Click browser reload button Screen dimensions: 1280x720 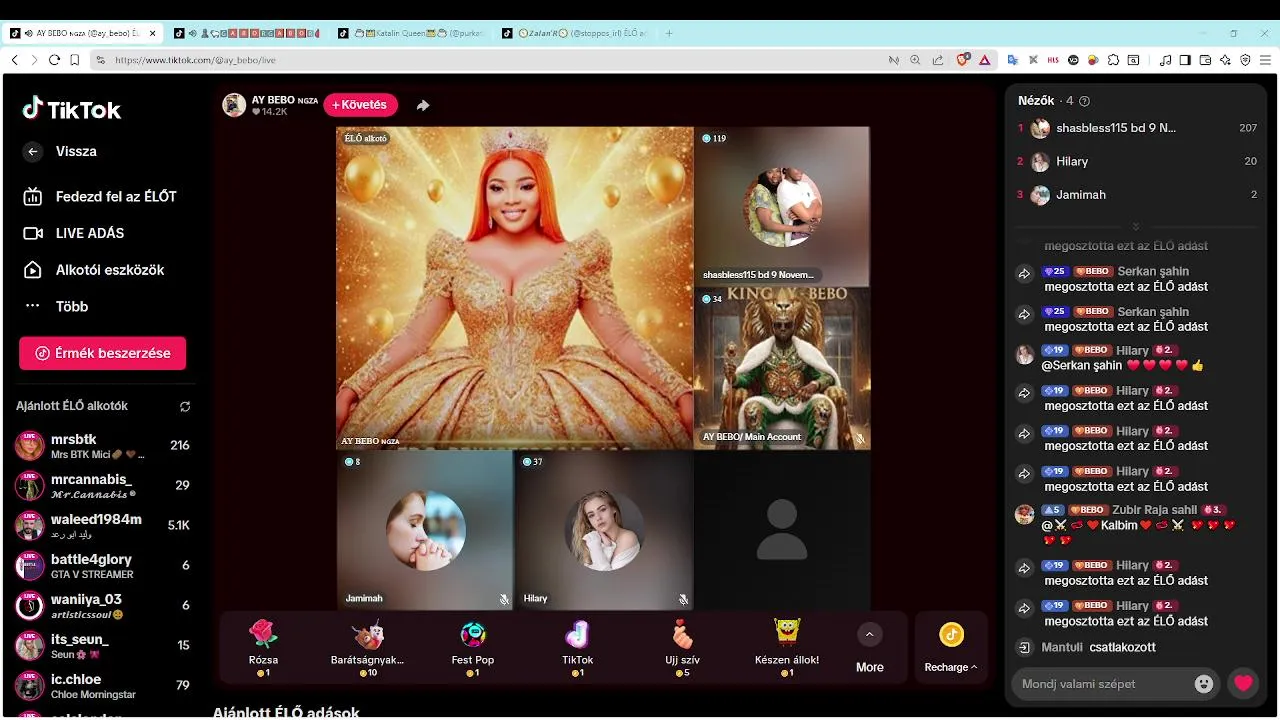54,60
